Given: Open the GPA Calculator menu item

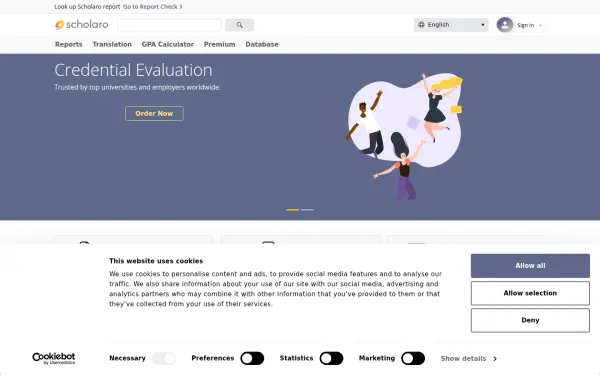Looking at the screenshot, I should tap(168, 44).
